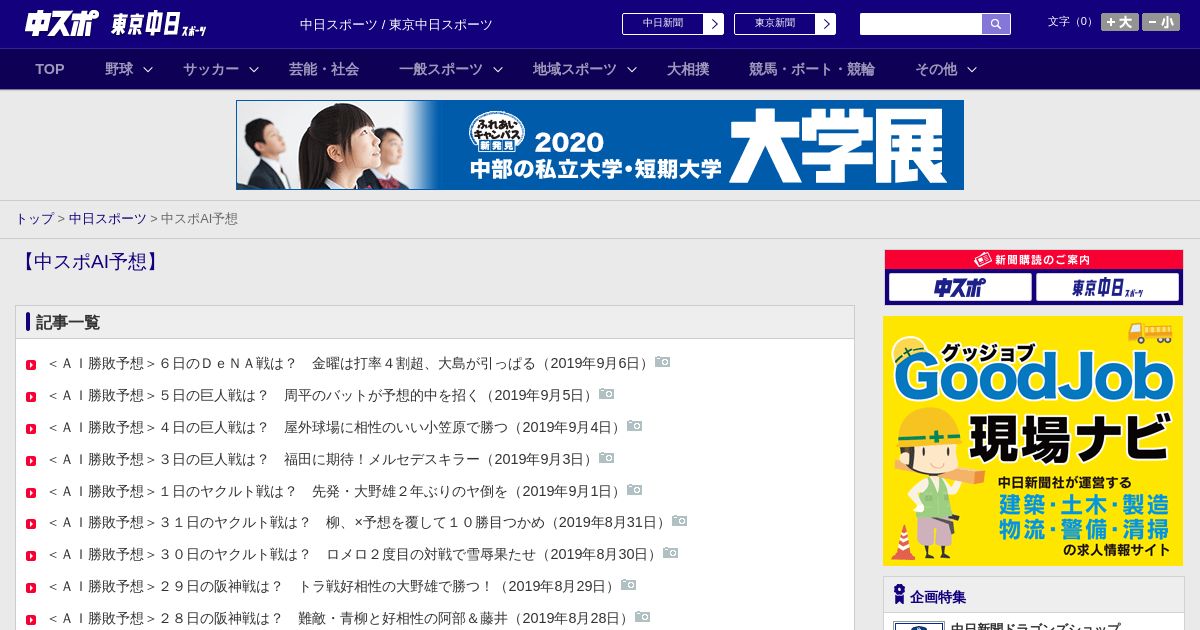Click the GoodJob 現場ナビ banner ad
Image resolution: width=1200 pixels, height=630 pixels.
1033,441
